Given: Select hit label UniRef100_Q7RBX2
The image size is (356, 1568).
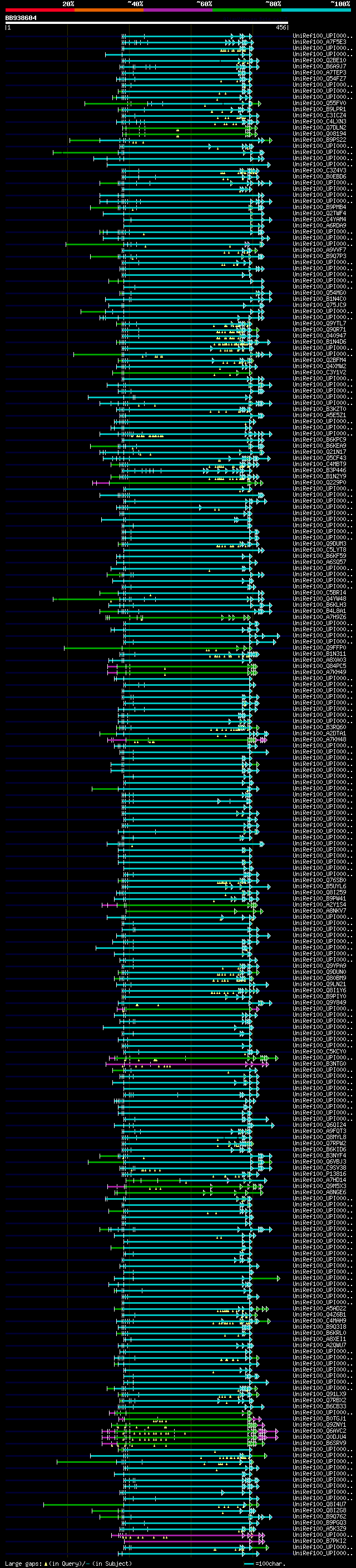Looking at the screenshot, I should coord(319,1400).
